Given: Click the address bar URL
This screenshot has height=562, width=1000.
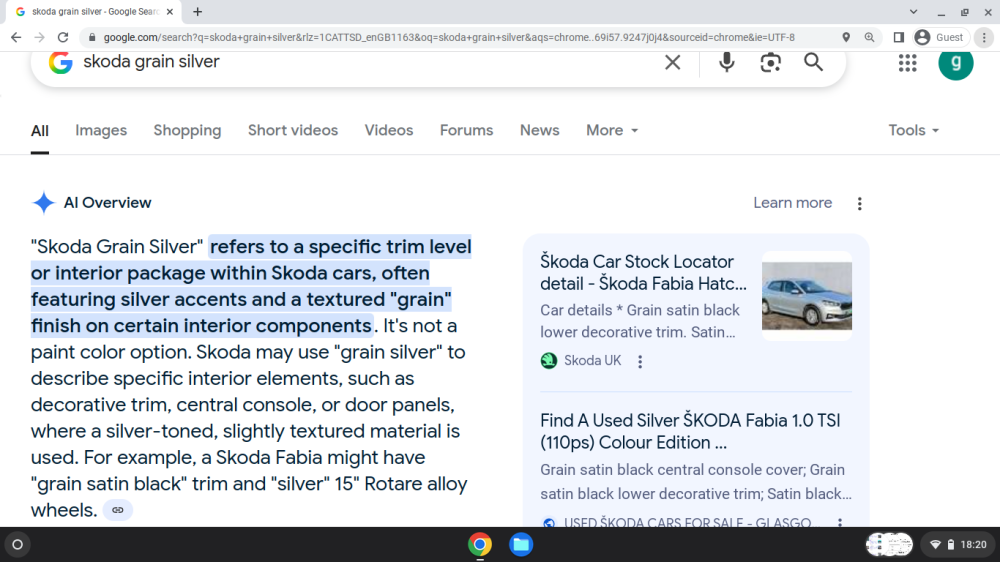Looking at the screenshot, I should 449,38.
